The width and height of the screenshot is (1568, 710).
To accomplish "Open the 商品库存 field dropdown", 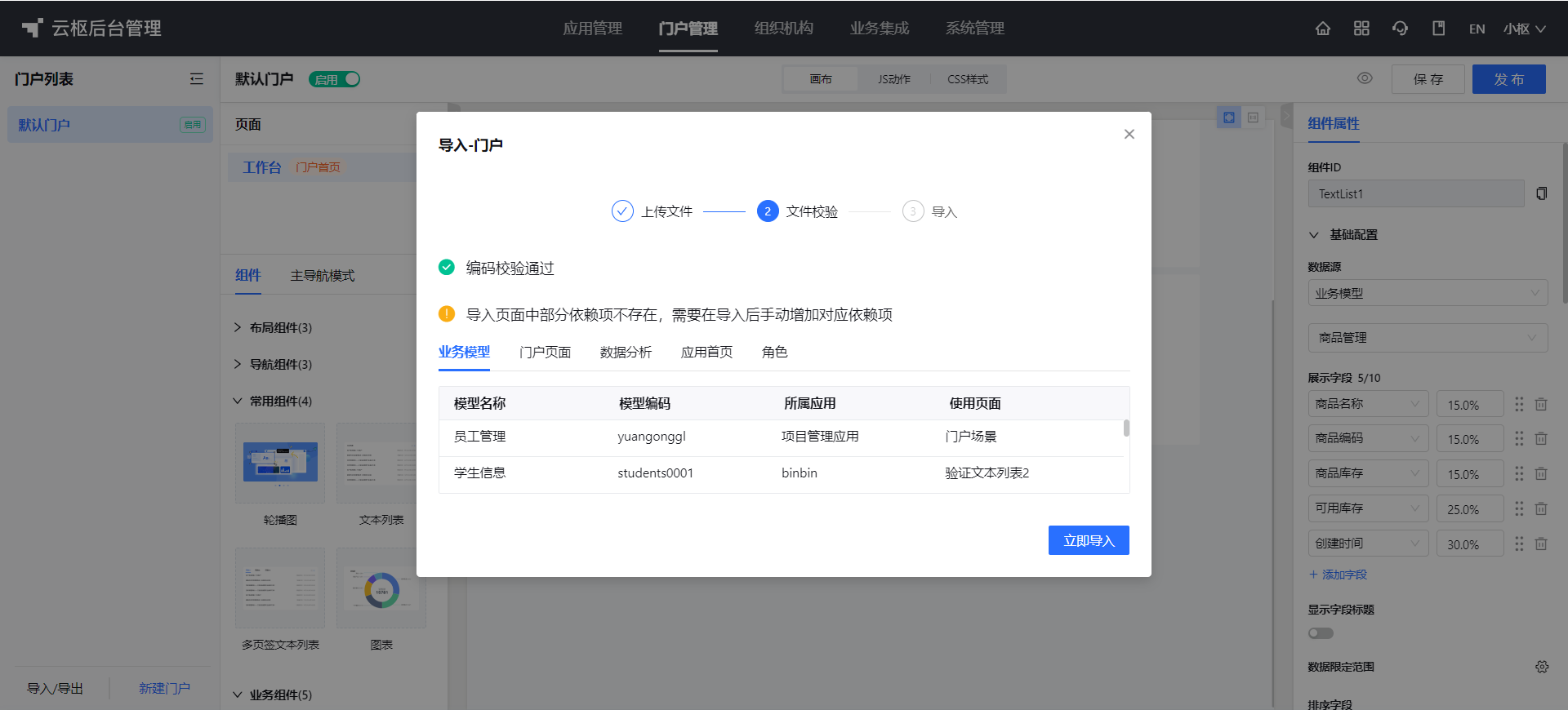I will (x=1368, y=473).
